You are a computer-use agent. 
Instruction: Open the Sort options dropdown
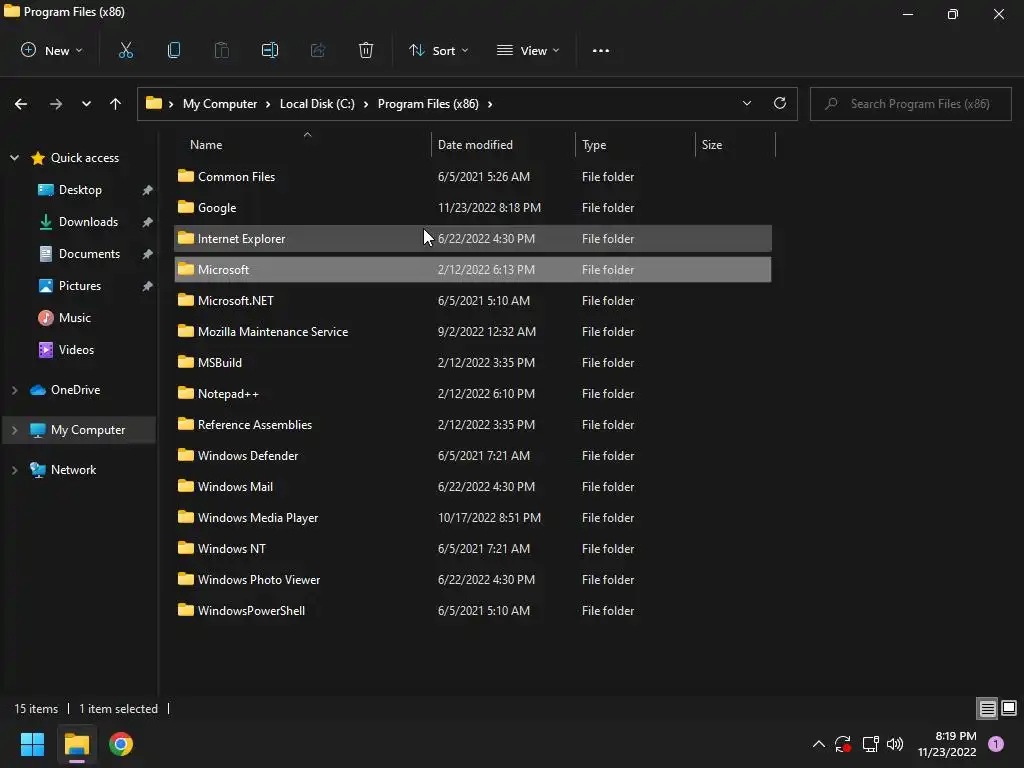coord(438,50)
